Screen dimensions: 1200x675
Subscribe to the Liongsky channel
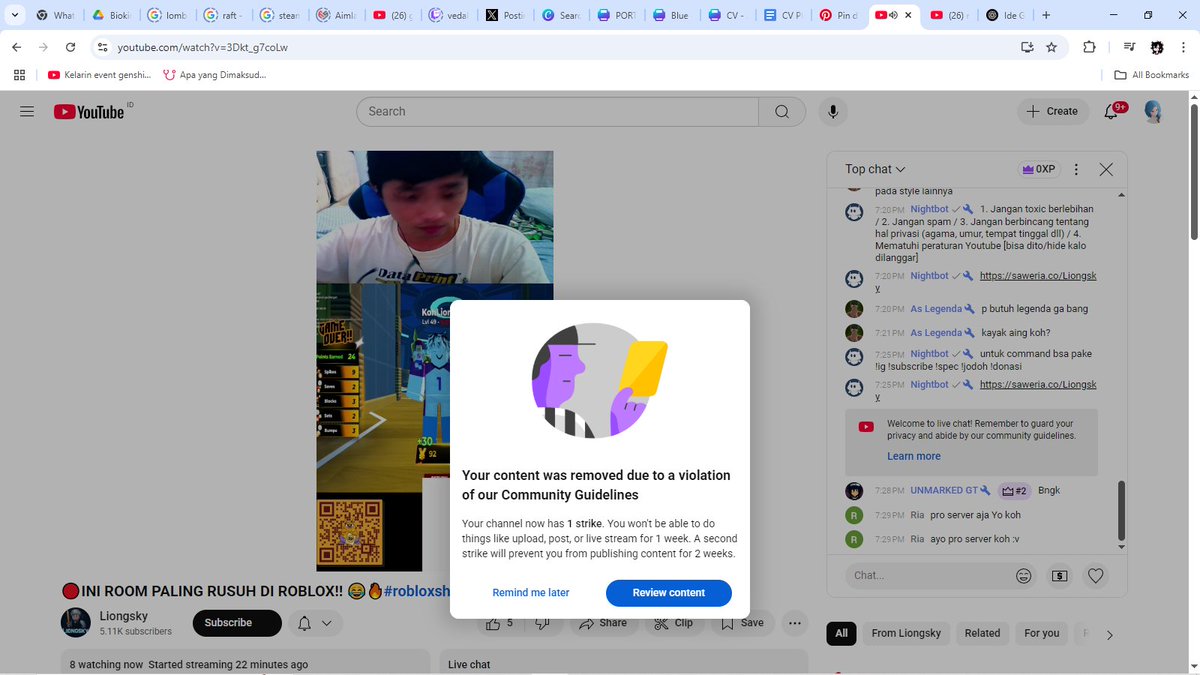point(237,623)
